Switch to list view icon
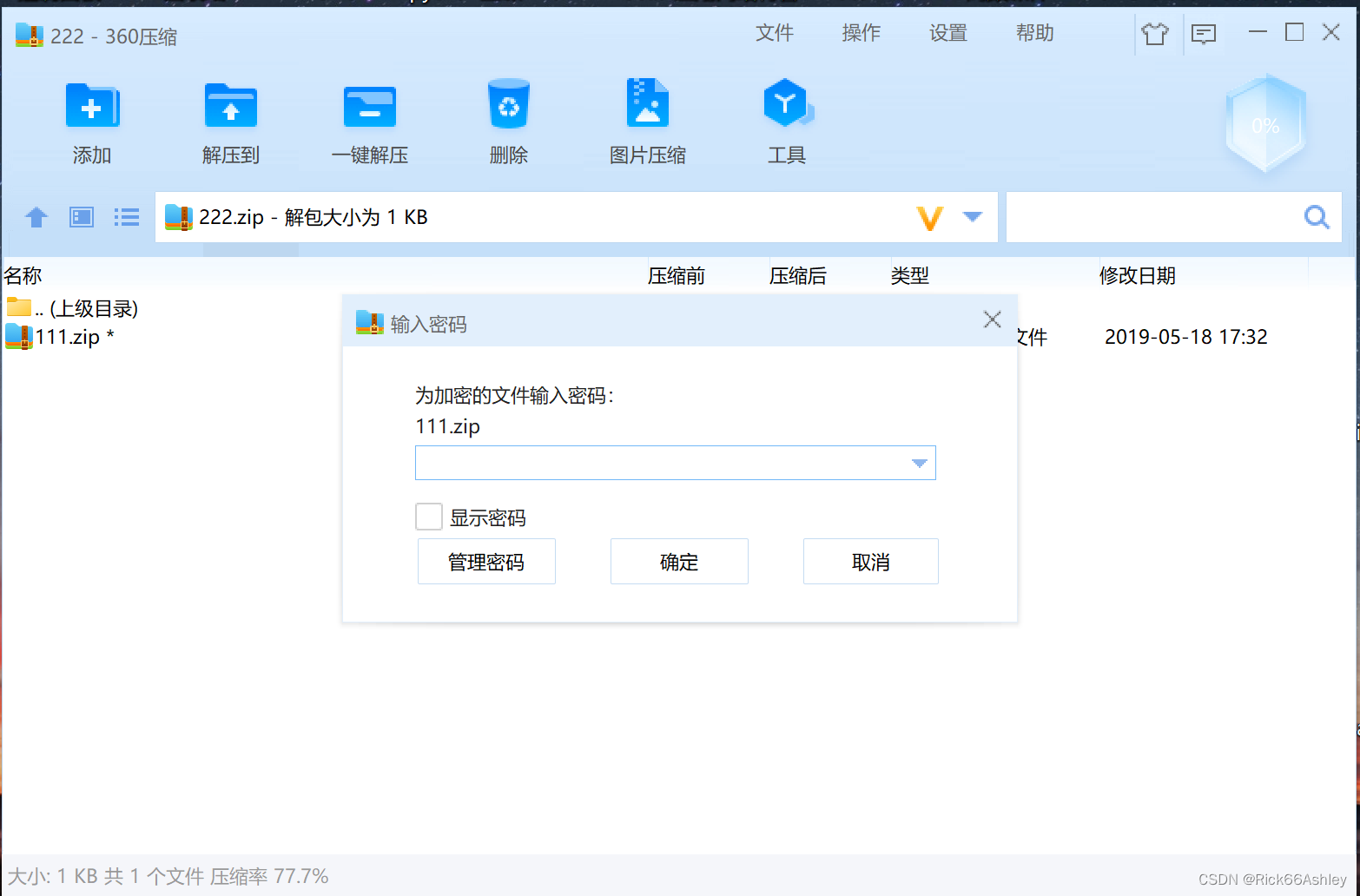1360x896 pixels. (127, 216)
